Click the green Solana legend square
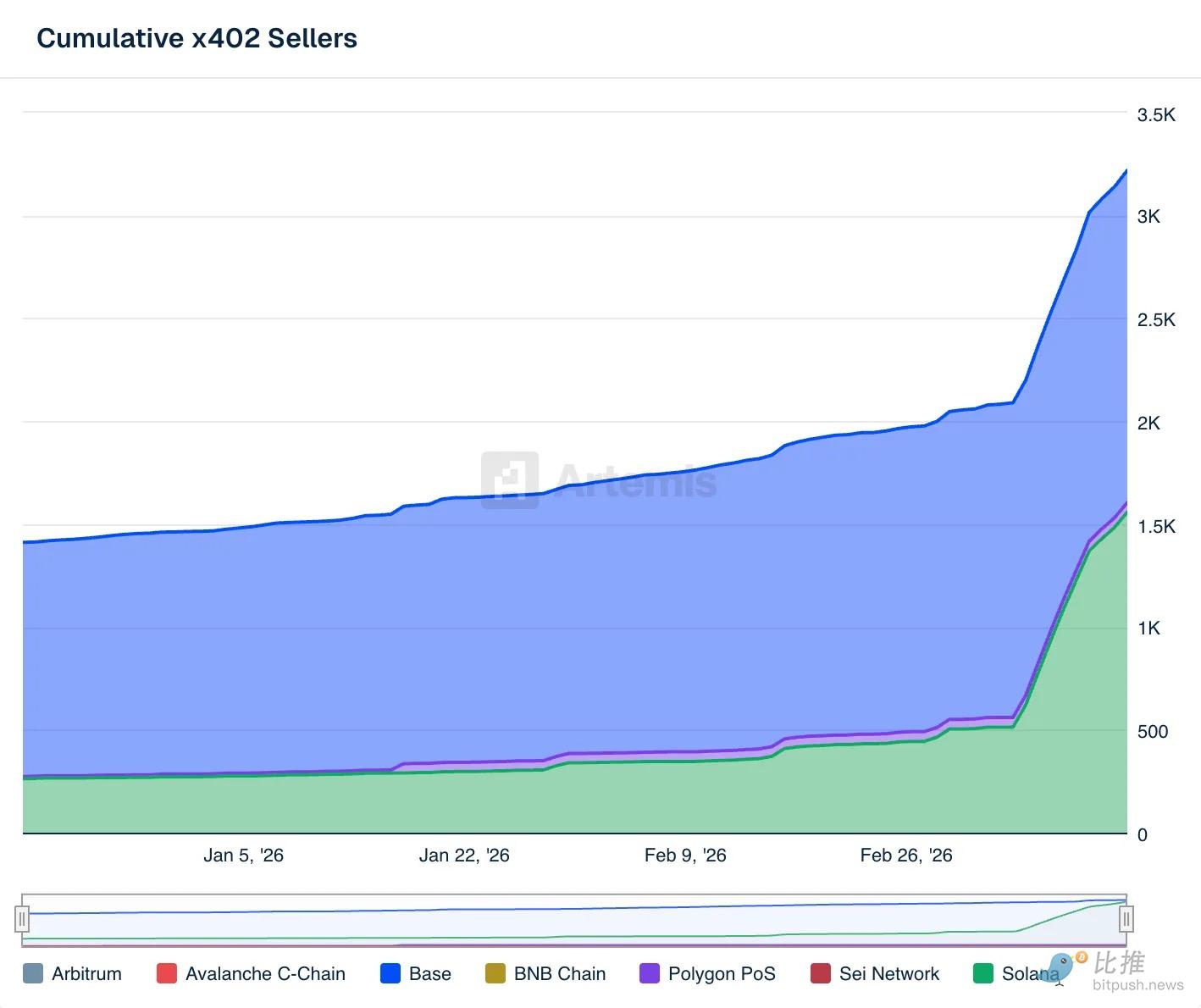The height and width of the screenshot is (1008, 1201). point(983,973)
